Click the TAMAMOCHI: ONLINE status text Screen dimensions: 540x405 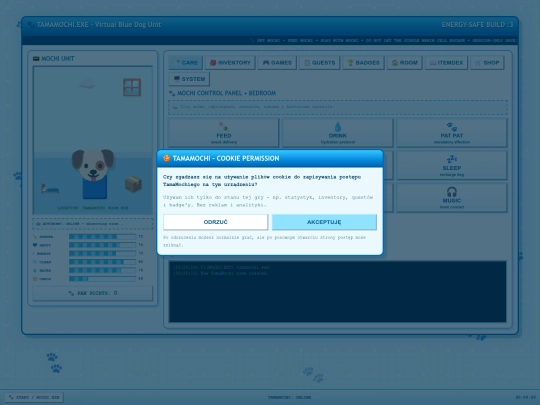point(289,397)
